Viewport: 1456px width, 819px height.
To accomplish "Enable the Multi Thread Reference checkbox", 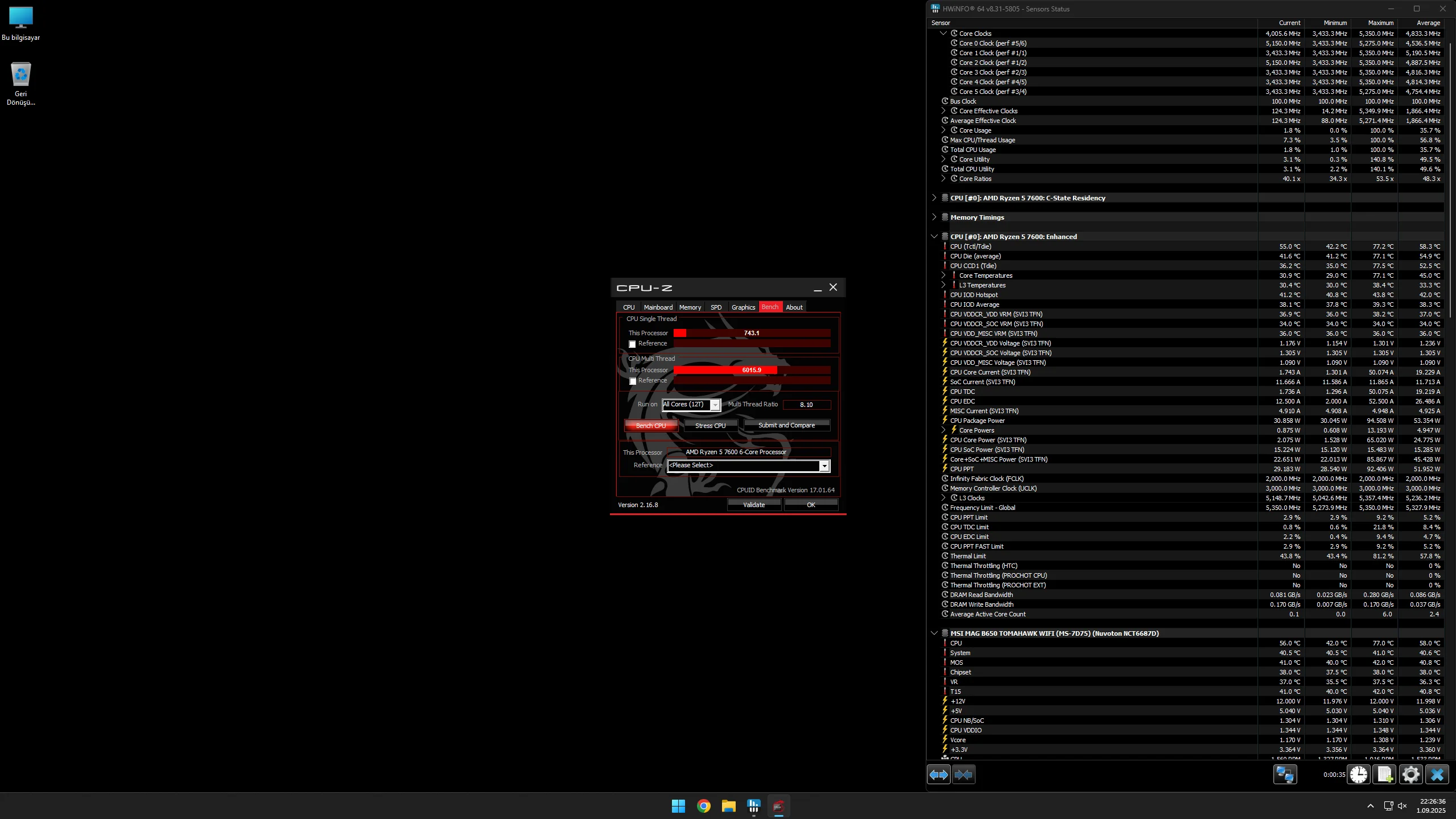I will tap(632, 381).
